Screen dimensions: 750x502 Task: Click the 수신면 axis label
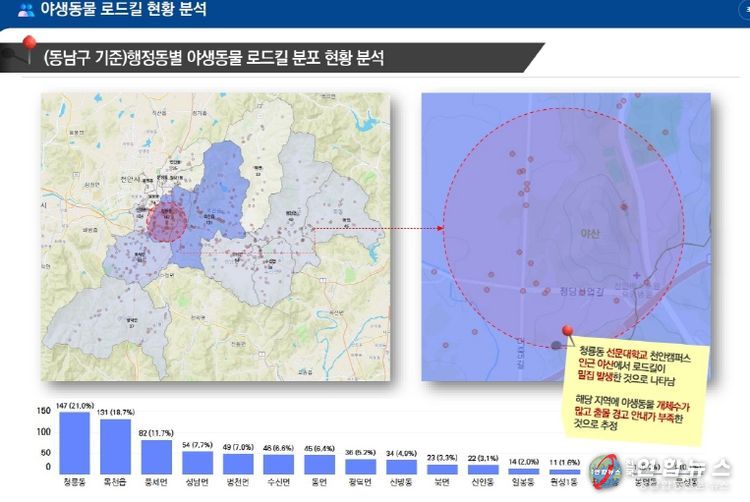pos(278,481)
